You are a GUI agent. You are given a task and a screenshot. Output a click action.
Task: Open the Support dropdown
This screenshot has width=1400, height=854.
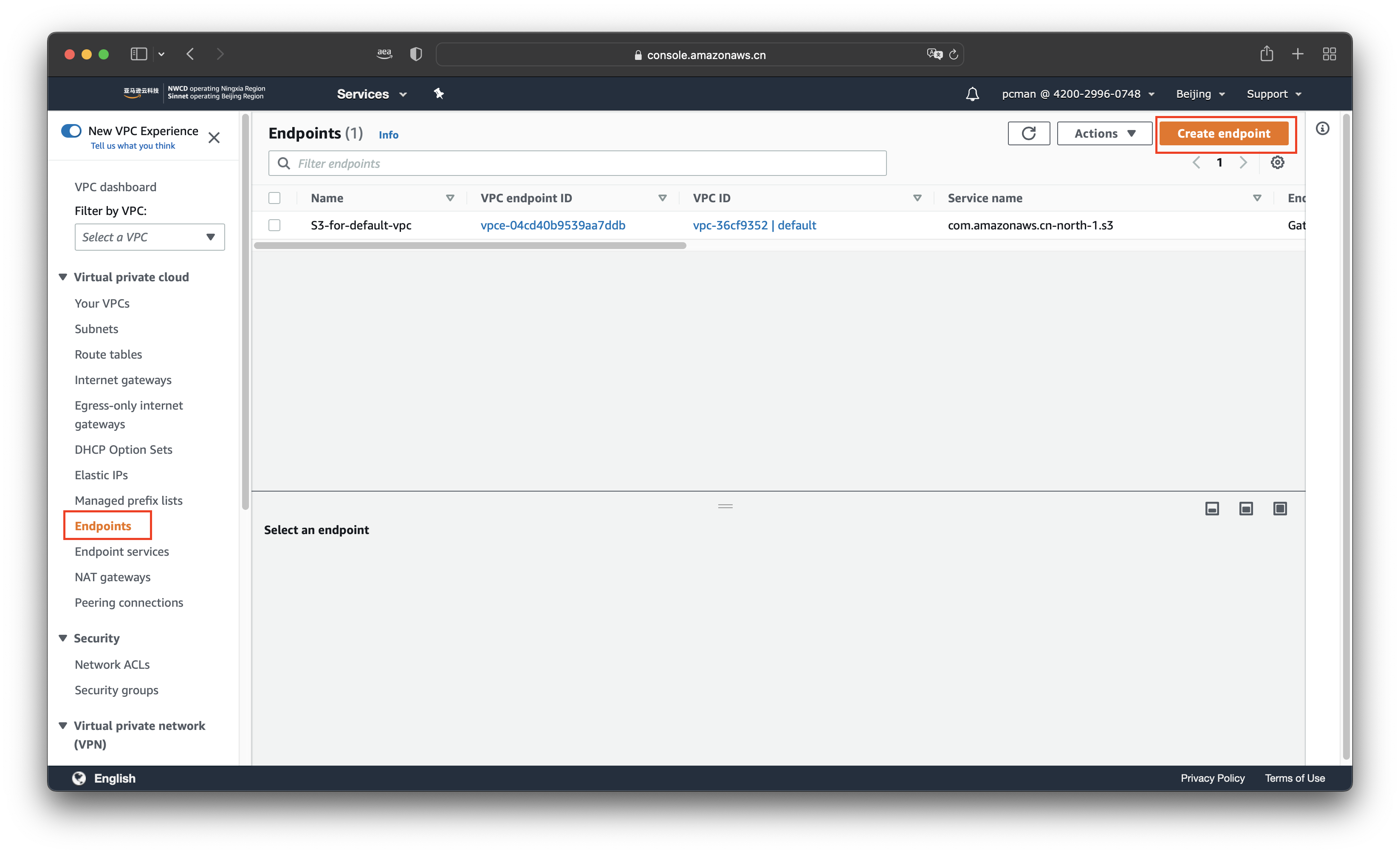[x=1274, y=94]
